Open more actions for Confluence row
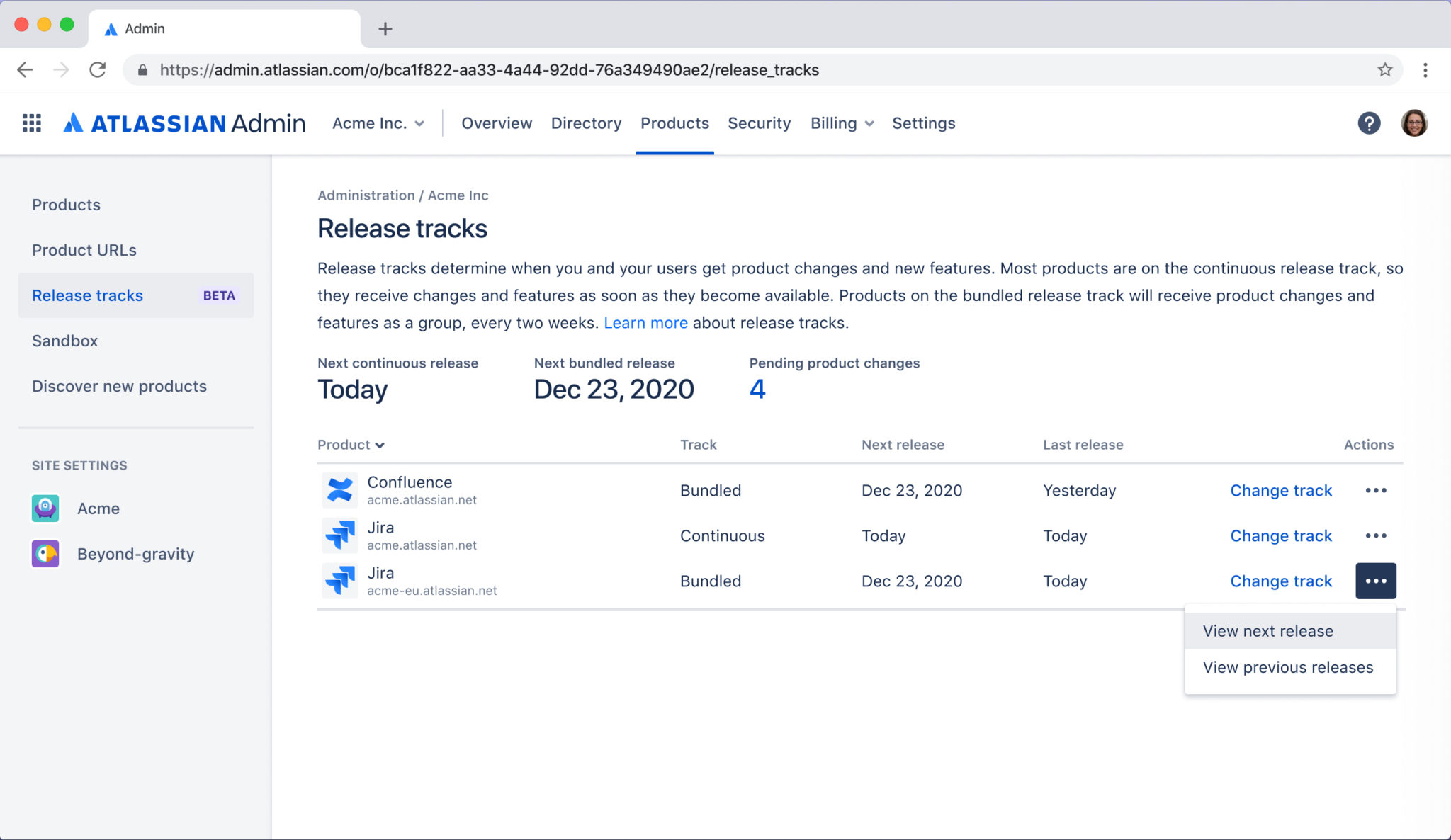The height and width of the screenshot is (840, 1451). [1375, 490]
